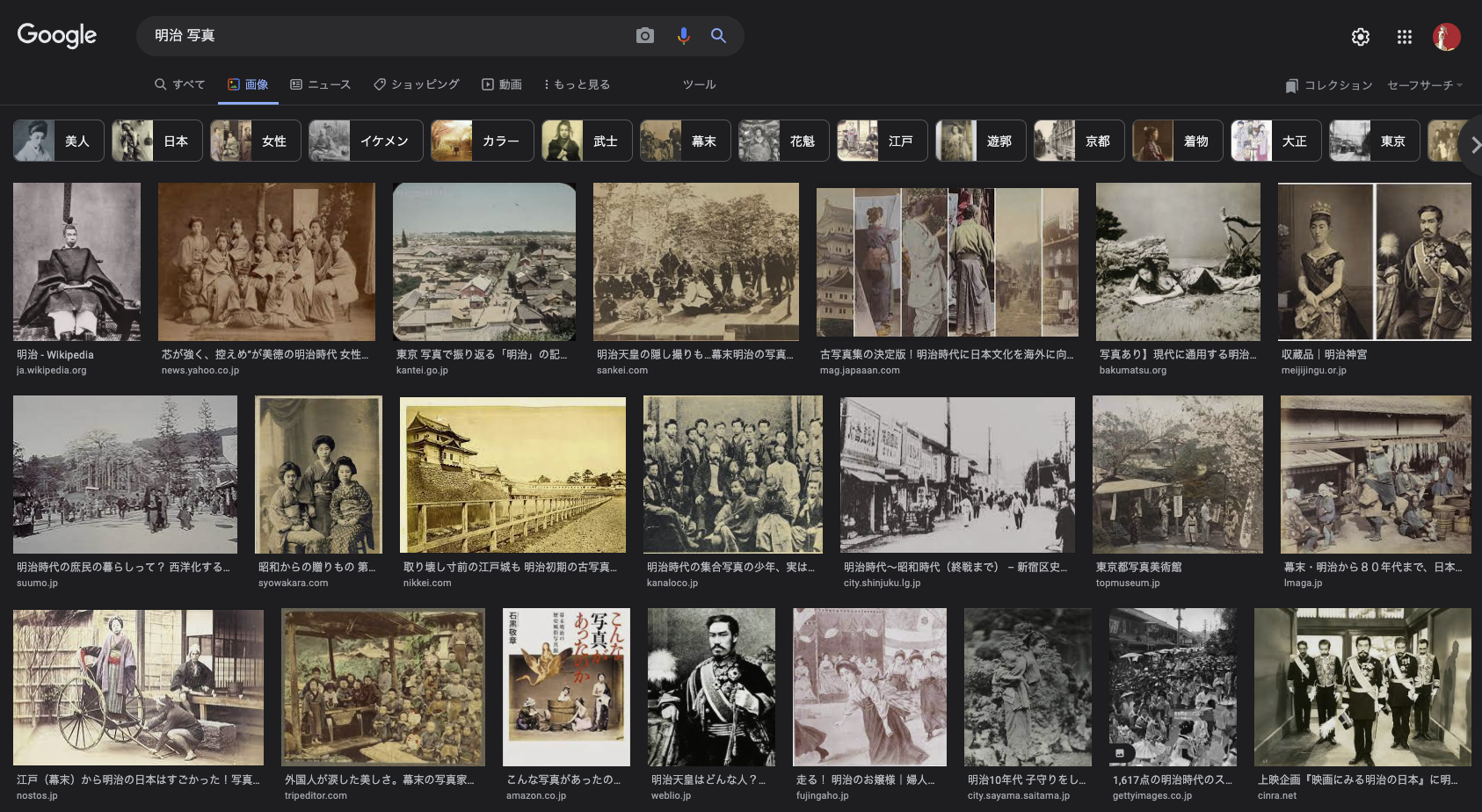
Task: Start voice search with microphone icon
Action: tap(683, 36)
